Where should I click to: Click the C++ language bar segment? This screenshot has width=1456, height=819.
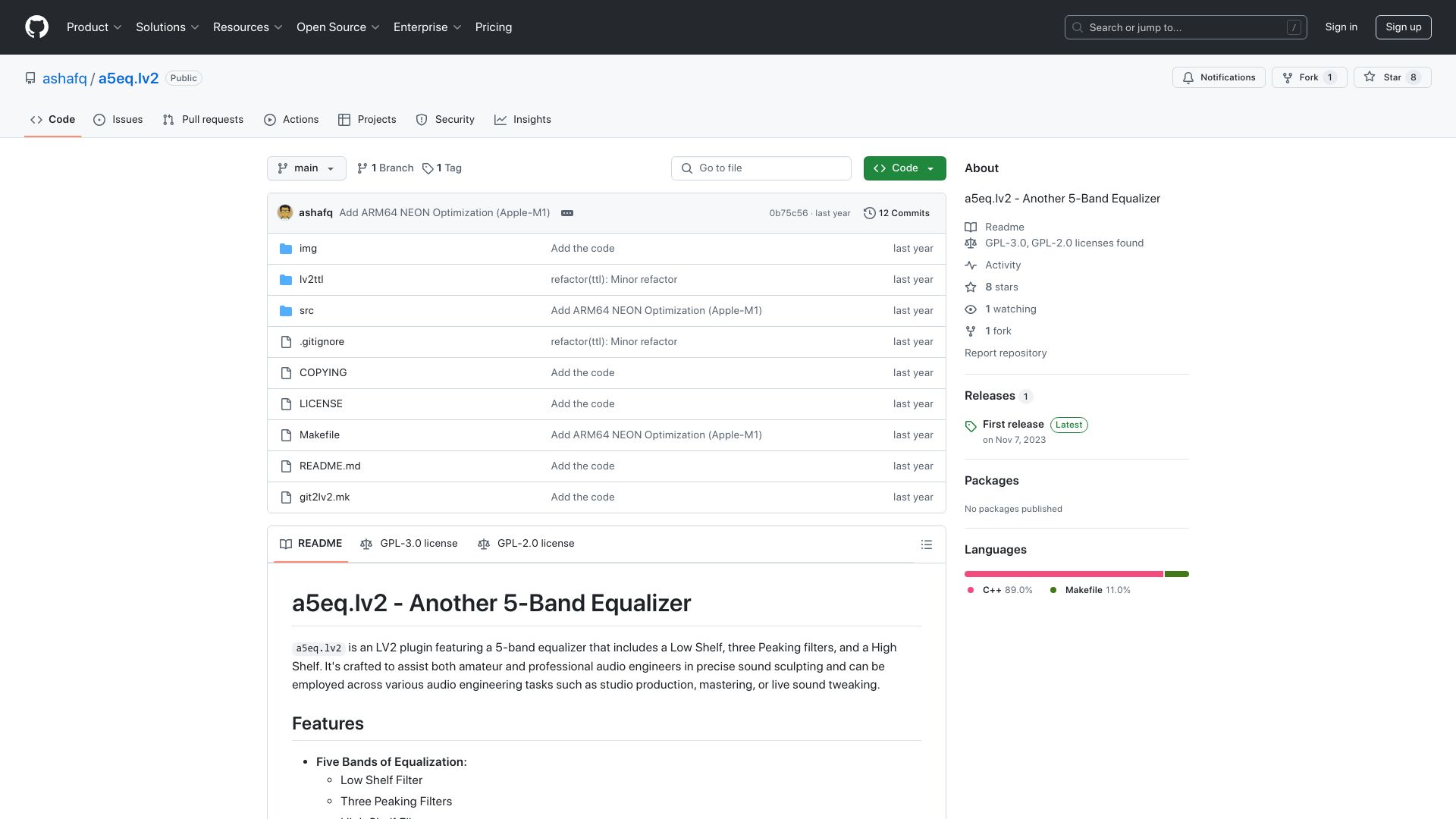tap(1064, 574)
